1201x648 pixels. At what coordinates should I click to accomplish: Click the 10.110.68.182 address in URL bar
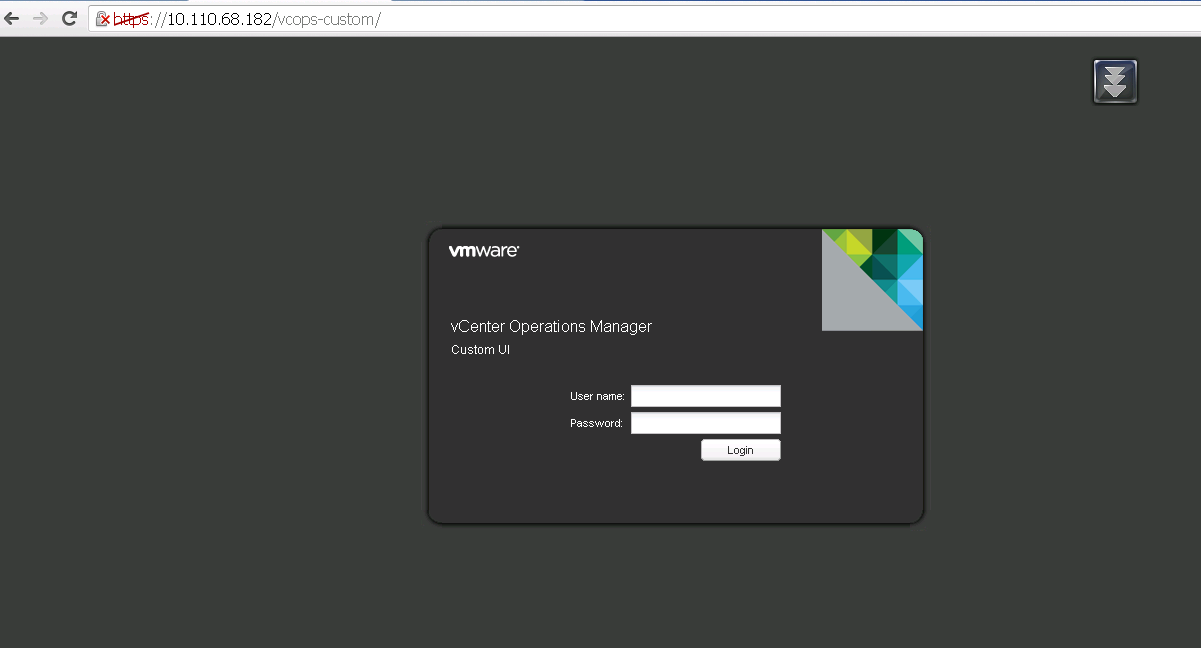tap(218, 19)
